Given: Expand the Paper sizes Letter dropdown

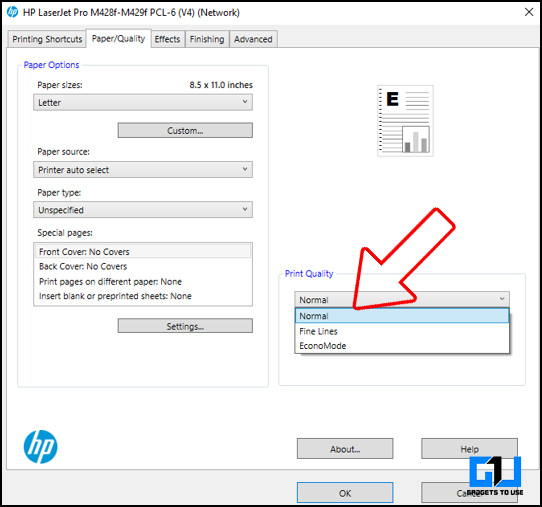Looking at the screenshot, I should [143, 102].
